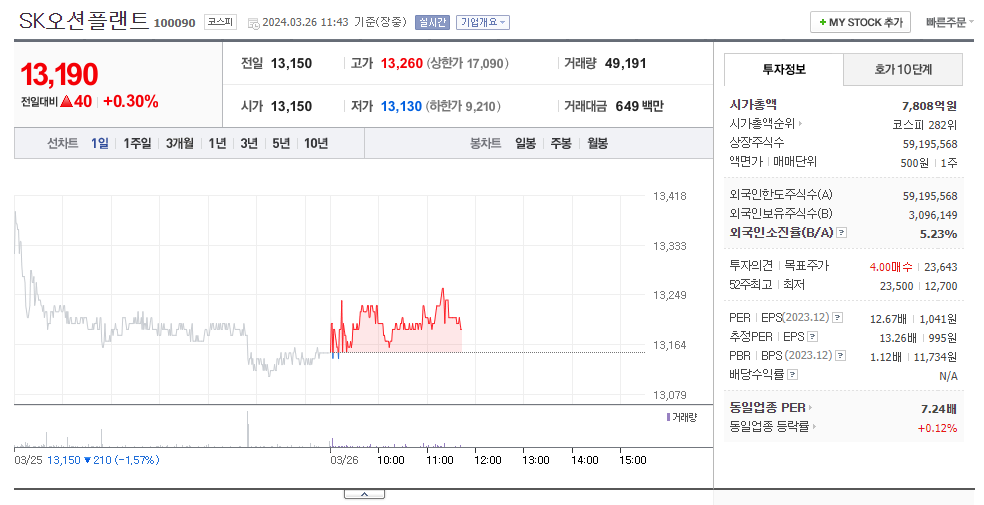Click the 전일 13,150 value
The image size is (984, 505).
click(x=291, y=63)
